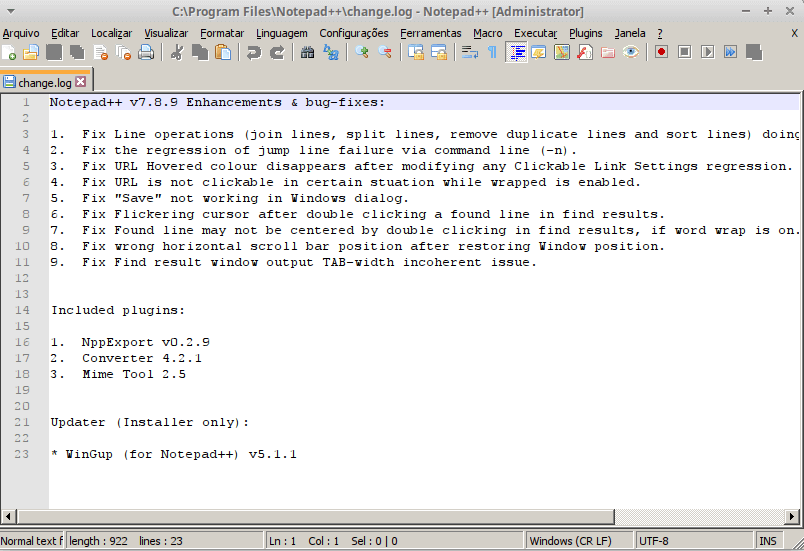The height and width of the screenshot is (551, 804).
Task: Stop macro recording square button
Action: [x=685, y=52]
